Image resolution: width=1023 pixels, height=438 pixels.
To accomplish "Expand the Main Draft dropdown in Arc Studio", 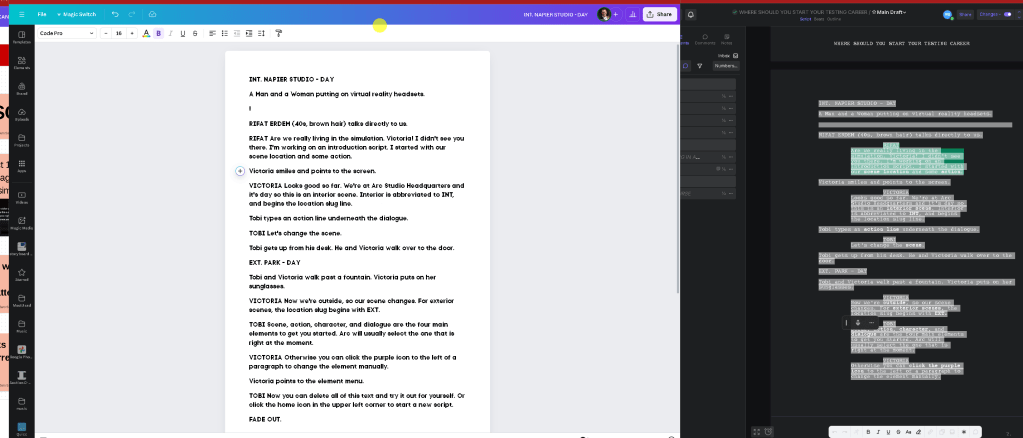I will coord(890,12).
